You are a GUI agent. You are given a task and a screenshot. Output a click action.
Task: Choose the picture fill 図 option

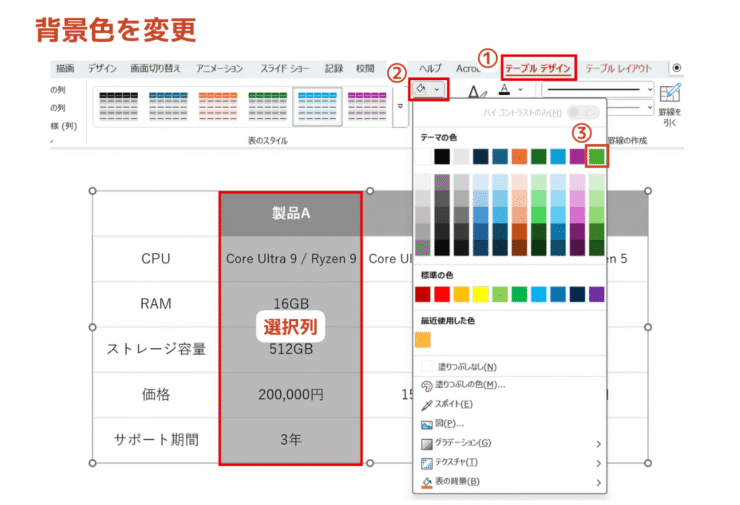pos(442,423)
